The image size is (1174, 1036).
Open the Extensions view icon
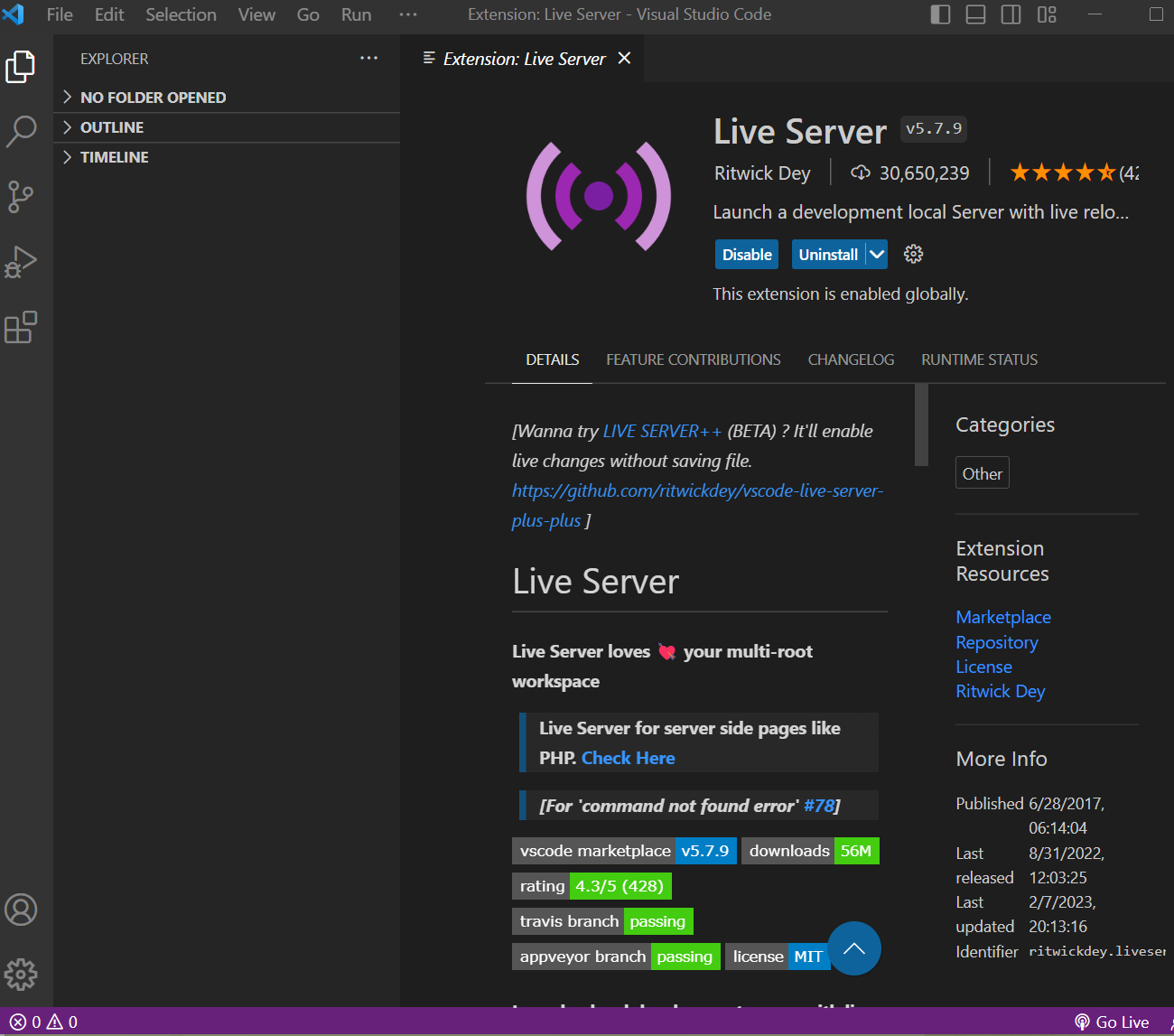tap(21, 327)
